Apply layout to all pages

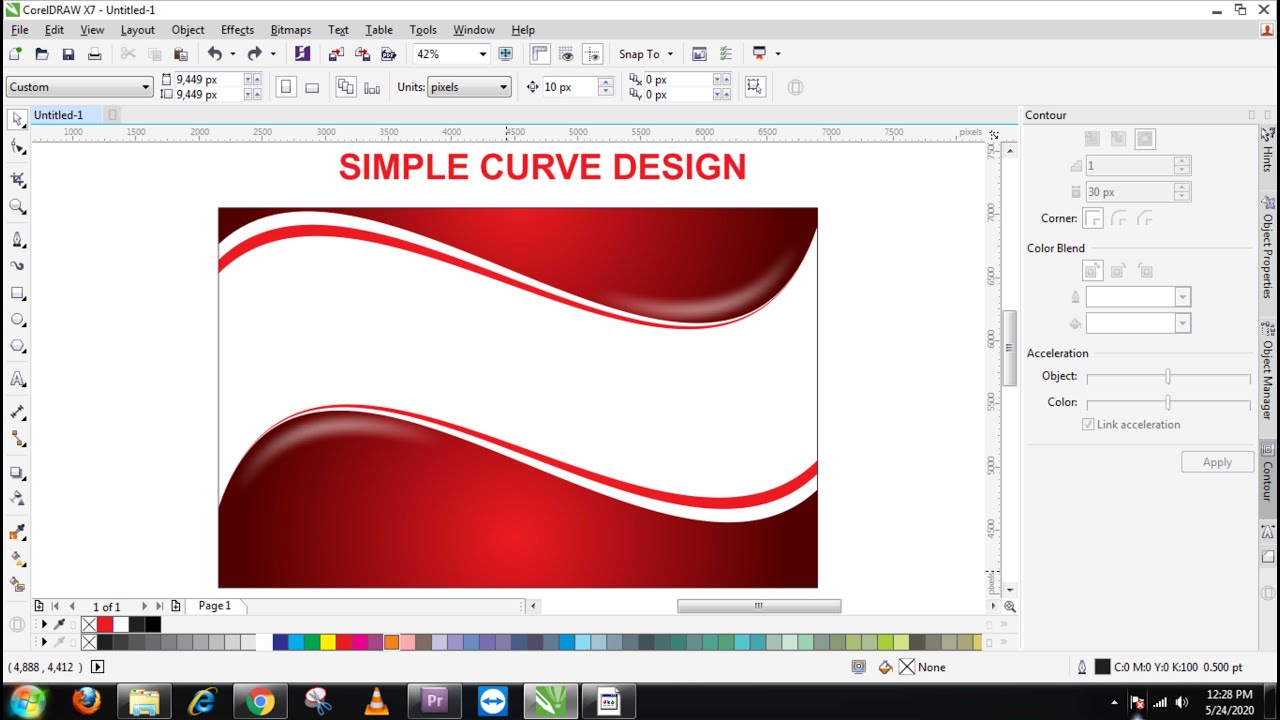tap(345, 87)
